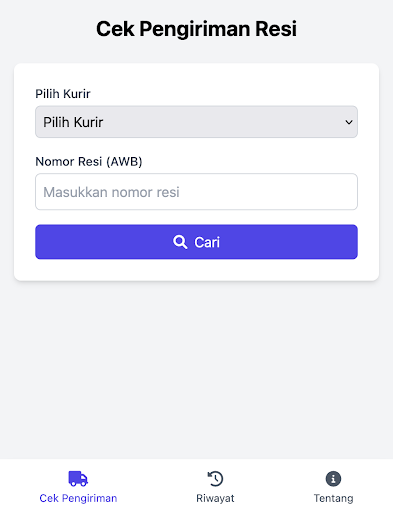Click the Cari search button
The width and height of the screenshot is (393, 512).
[196, 242]
